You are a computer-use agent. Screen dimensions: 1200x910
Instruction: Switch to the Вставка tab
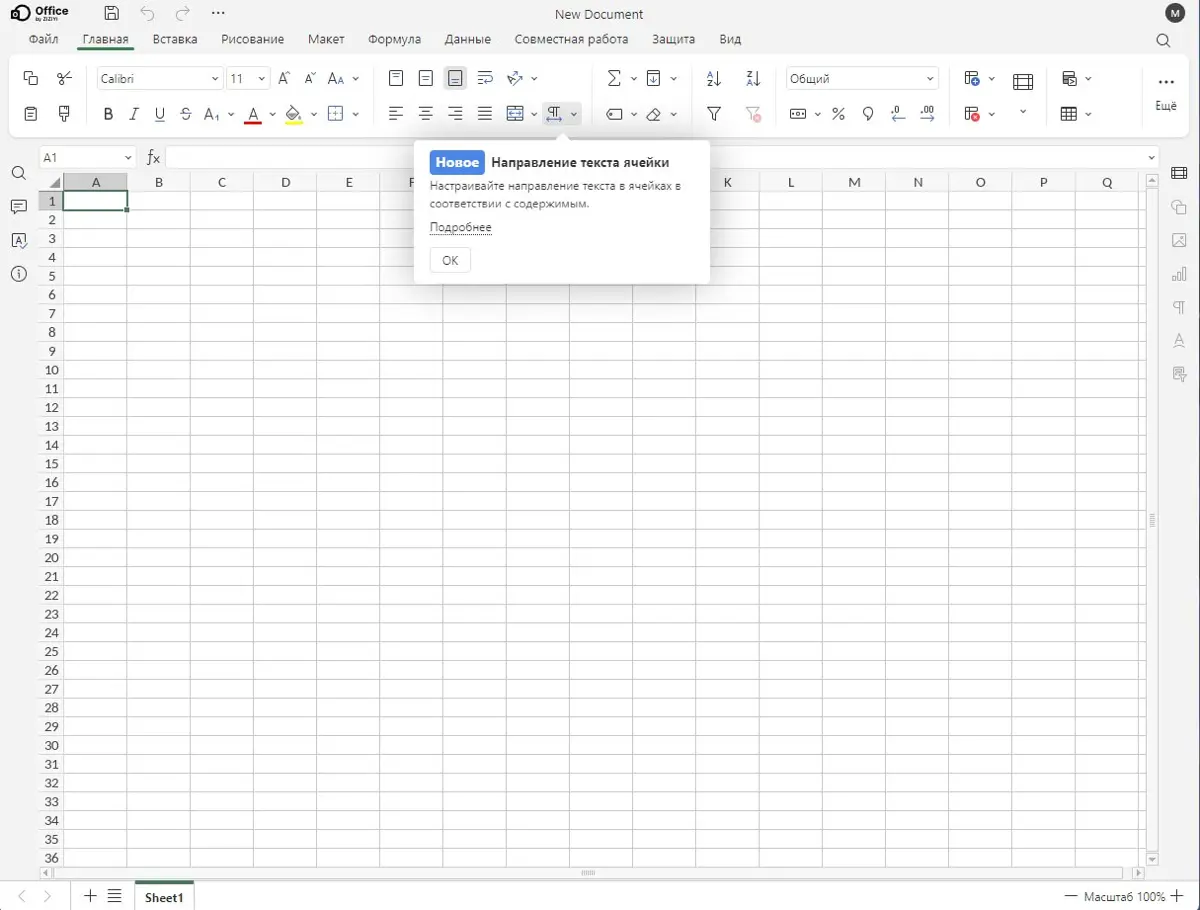click(x=175, y=39)
